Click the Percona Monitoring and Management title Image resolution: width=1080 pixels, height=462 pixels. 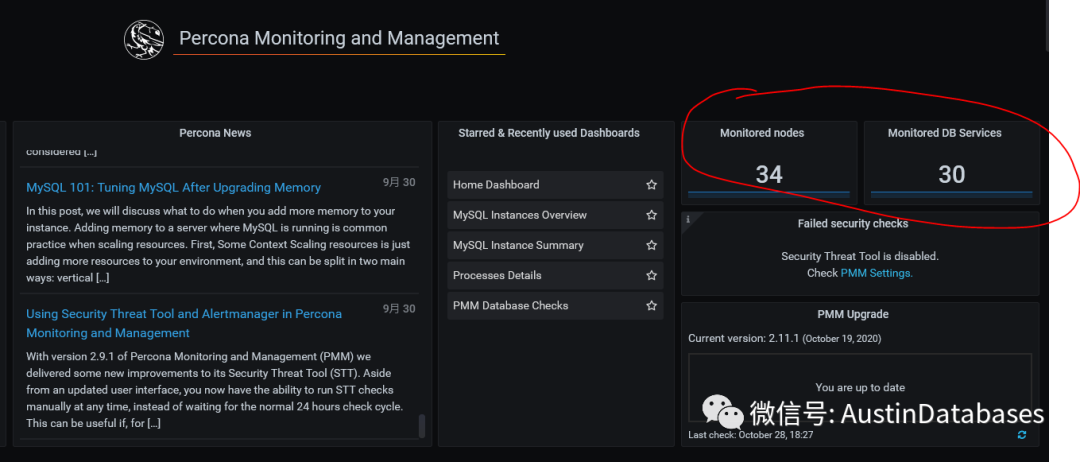click(x=339, y=38)
